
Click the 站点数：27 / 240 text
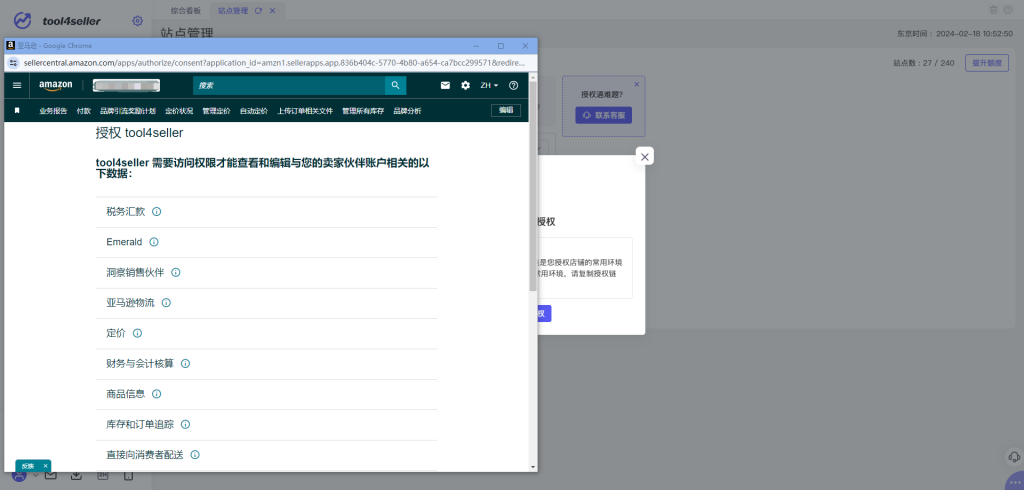[x=923, y=63]
